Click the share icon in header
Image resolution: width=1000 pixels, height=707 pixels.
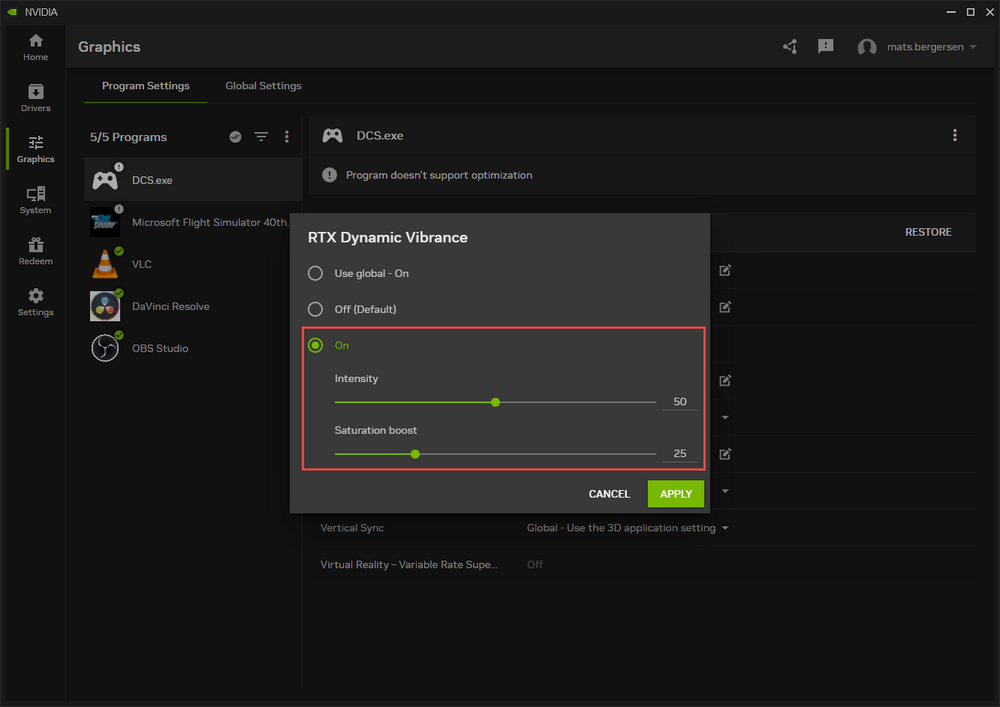790,47
